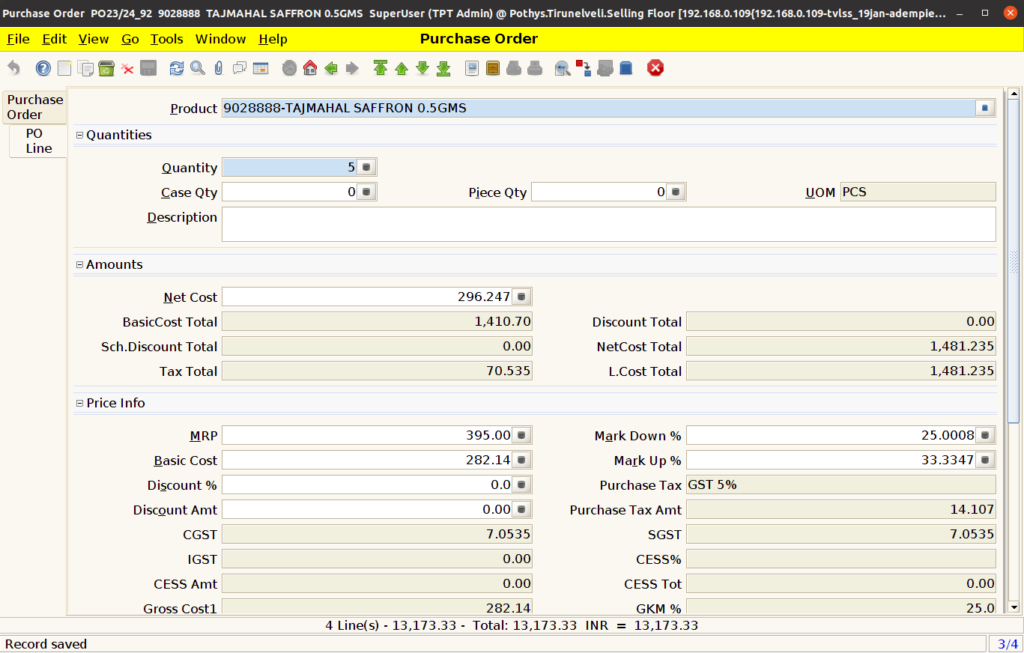Click the Undo changes toolbar icon
1024x653 pixels.
point(14,68)
